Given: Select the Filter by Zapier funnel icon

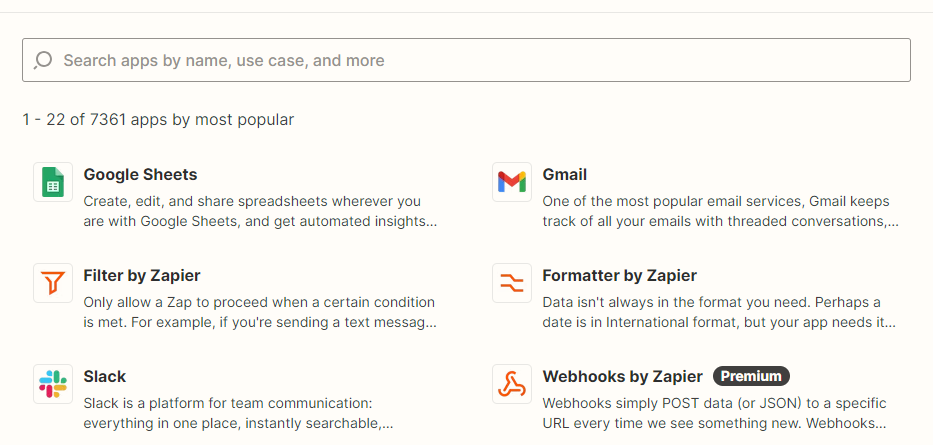Looking at the screenshot, I should pos(53,283).
